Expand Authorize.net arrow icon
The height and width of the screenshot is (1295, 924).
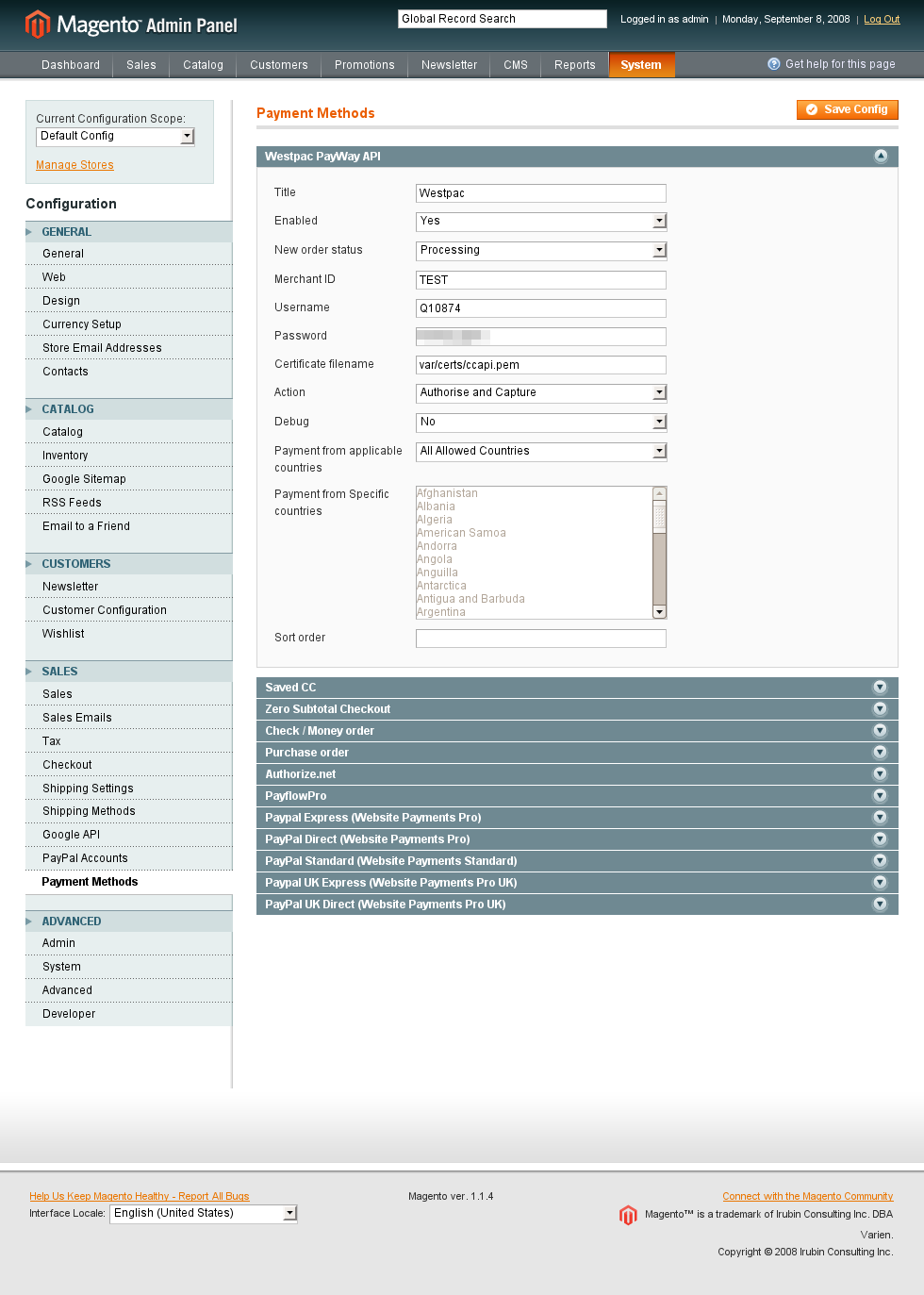[880, 774]
